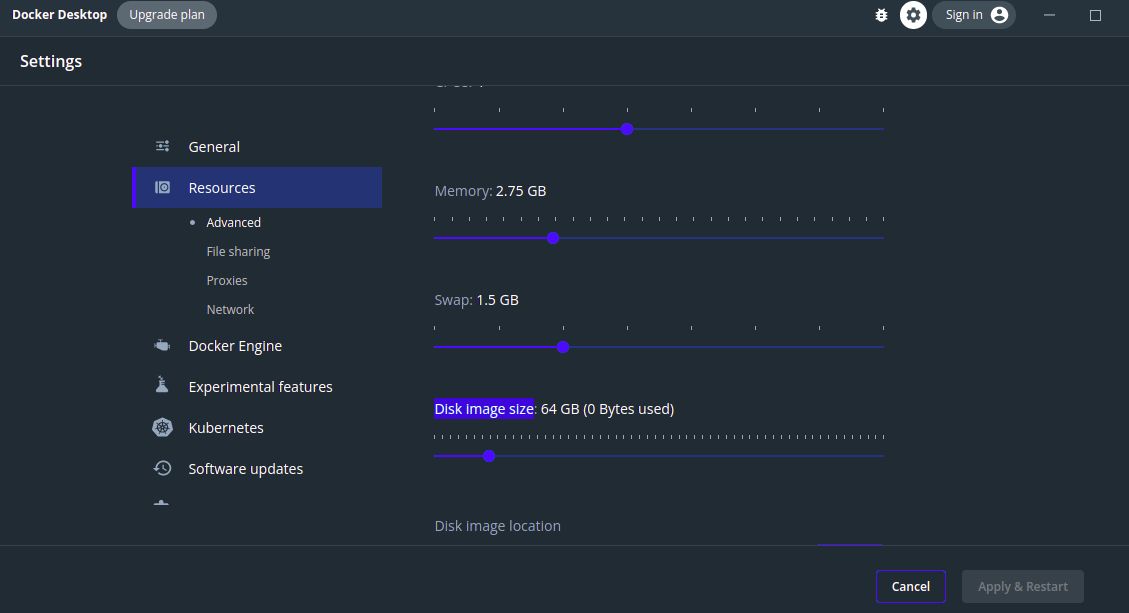Select Proxies under Resources
This screenshot has height=613, width=1129.
(227, 280)
